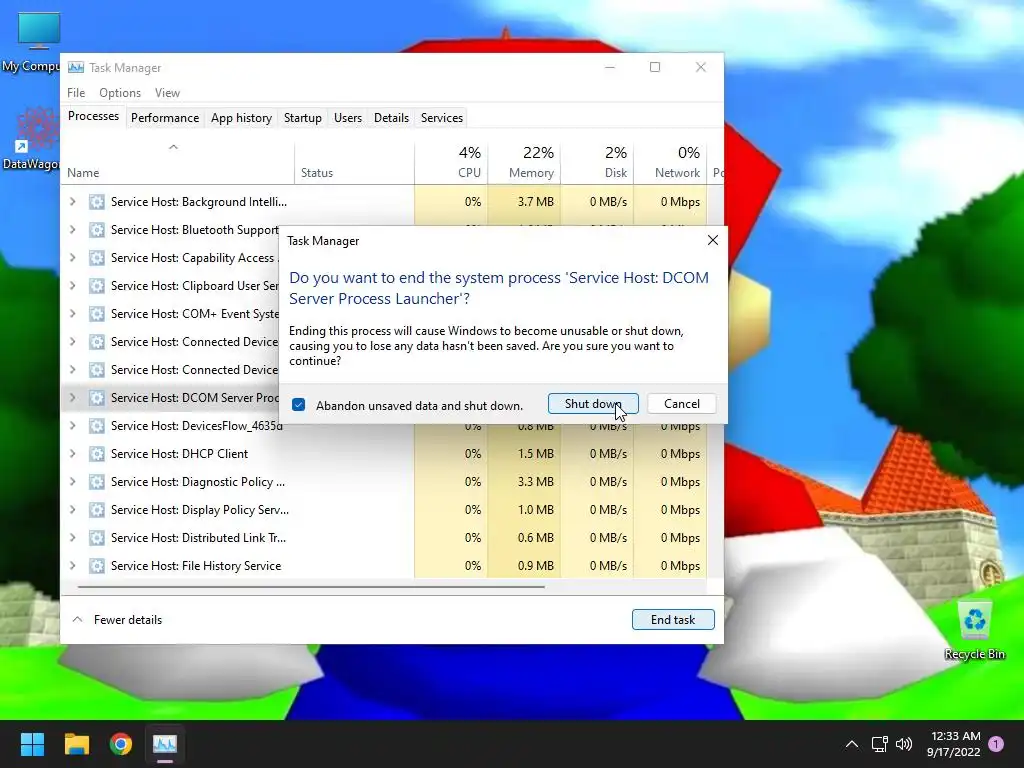
Task: Expand Service Host: DCOM Server Proc row
Action: click(x=72, y=398)
